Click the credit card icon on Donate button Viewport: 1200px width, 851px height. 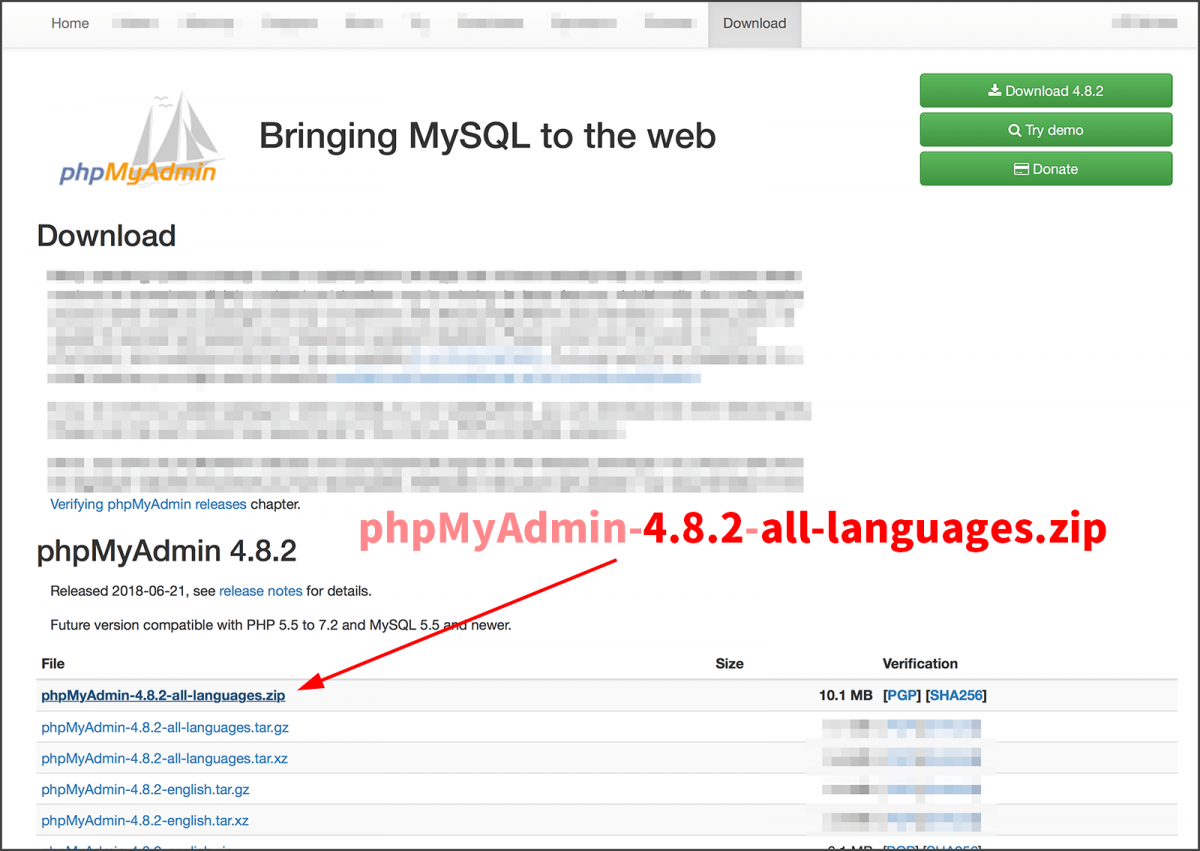tap(1023, 168)
